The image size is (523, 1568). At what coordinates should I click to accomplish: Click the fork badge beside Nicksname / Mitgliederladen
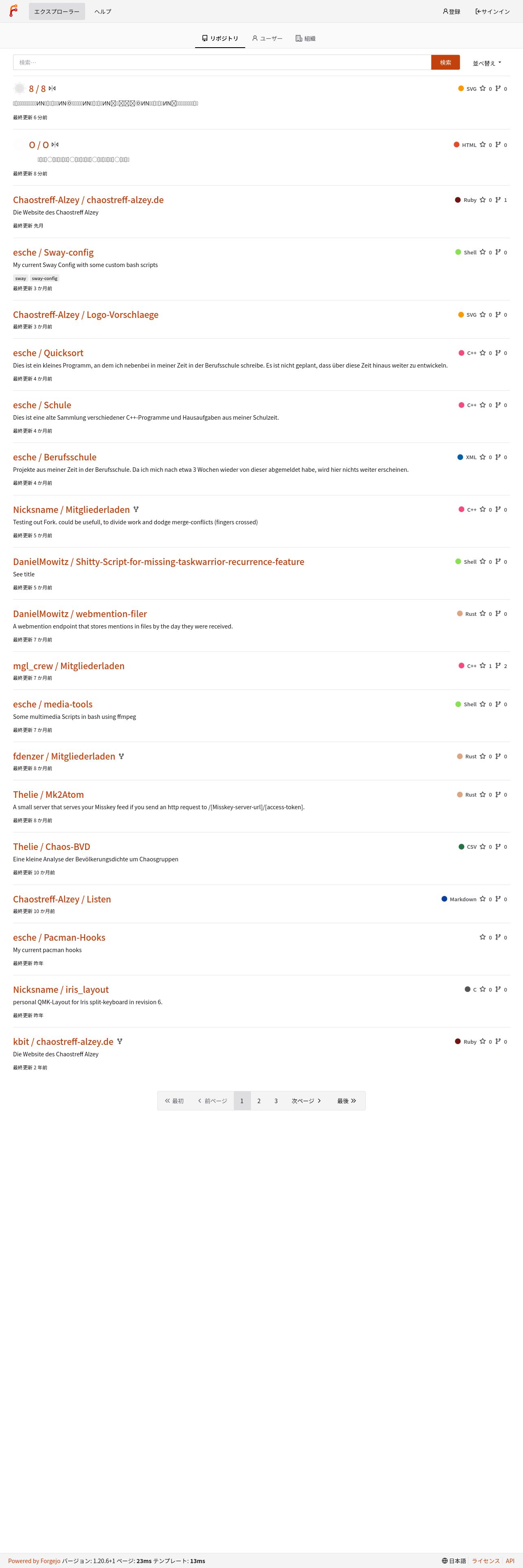click(x=136, y=510)
